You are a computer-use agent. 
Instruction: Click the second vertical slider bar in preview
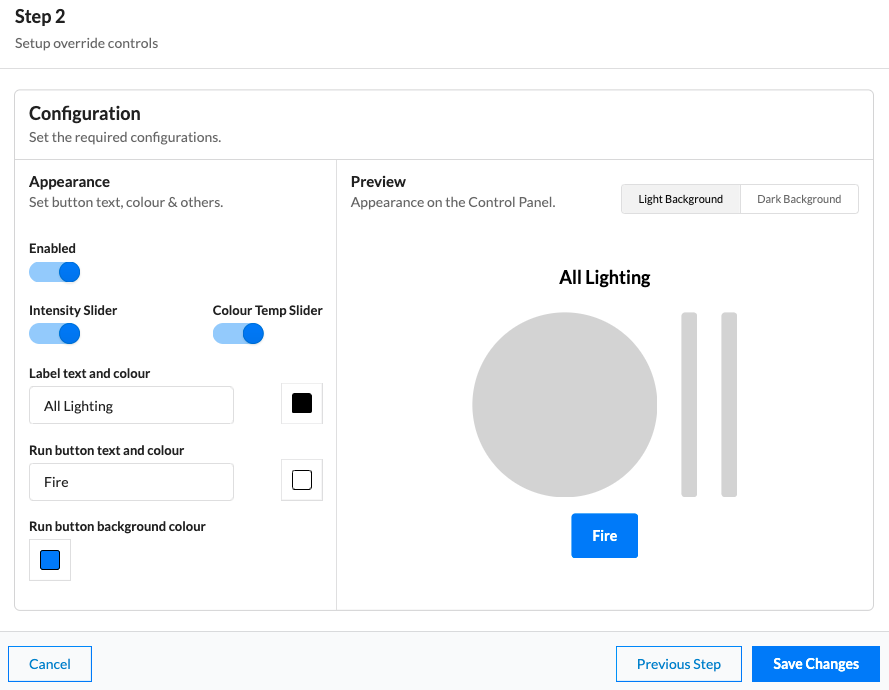coord(729,405)
